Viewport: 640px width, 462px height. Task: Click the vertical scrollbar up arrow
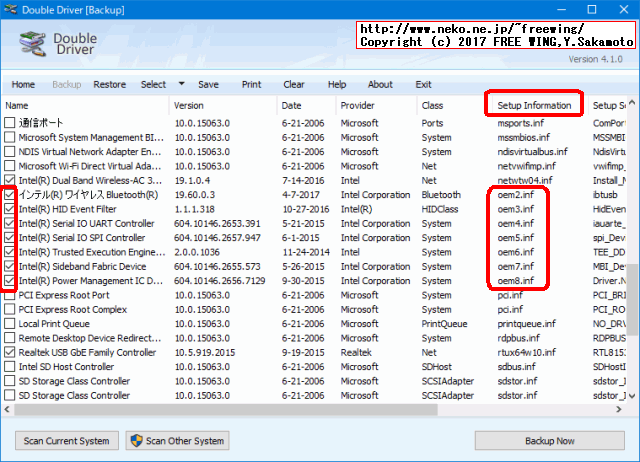click(x=632, y=102)
